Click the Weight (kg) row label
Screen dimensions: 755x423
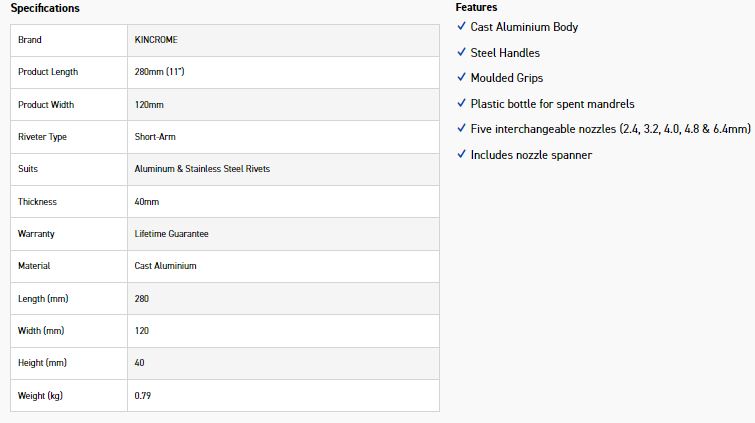pyautogui.click(x=40, y=396)
